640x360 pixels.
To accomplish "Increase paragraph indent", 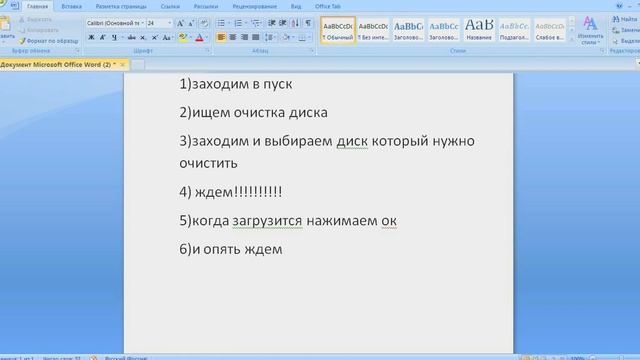I will tap(282, 23).
